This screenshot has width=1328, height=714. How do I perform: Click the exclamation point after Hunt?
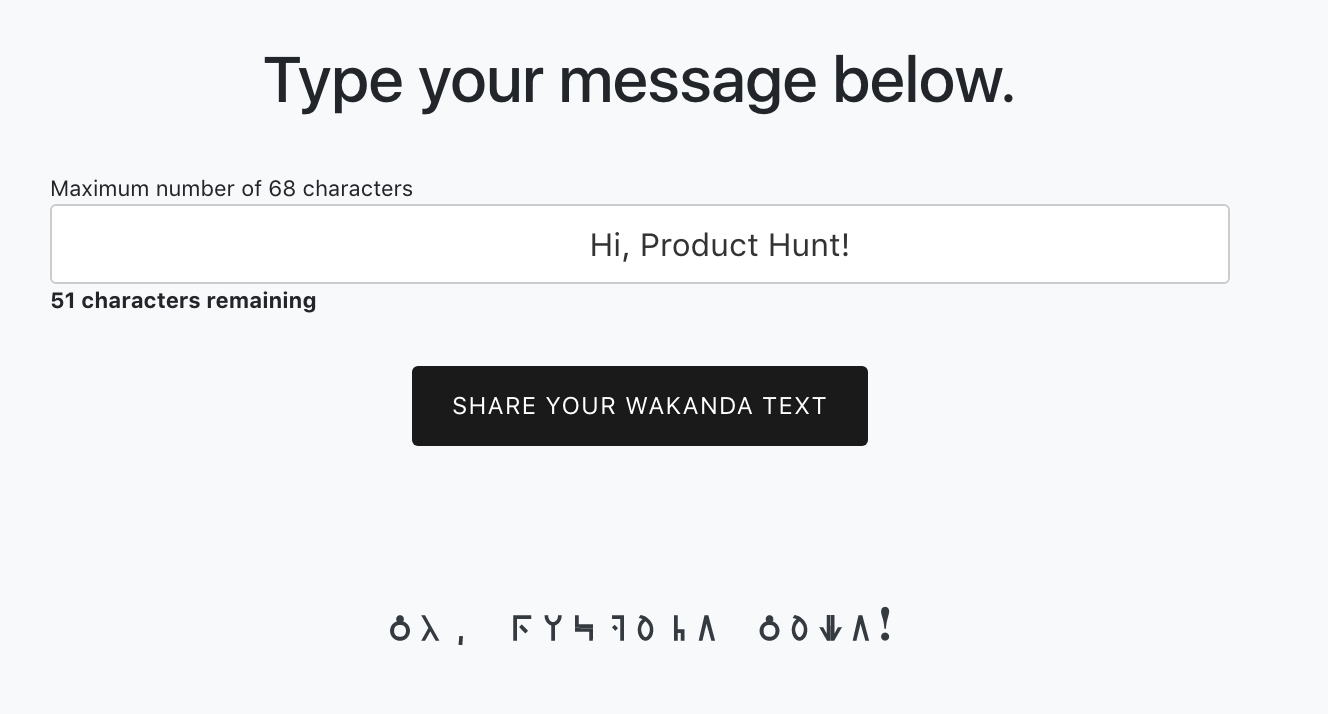point(846,245)
